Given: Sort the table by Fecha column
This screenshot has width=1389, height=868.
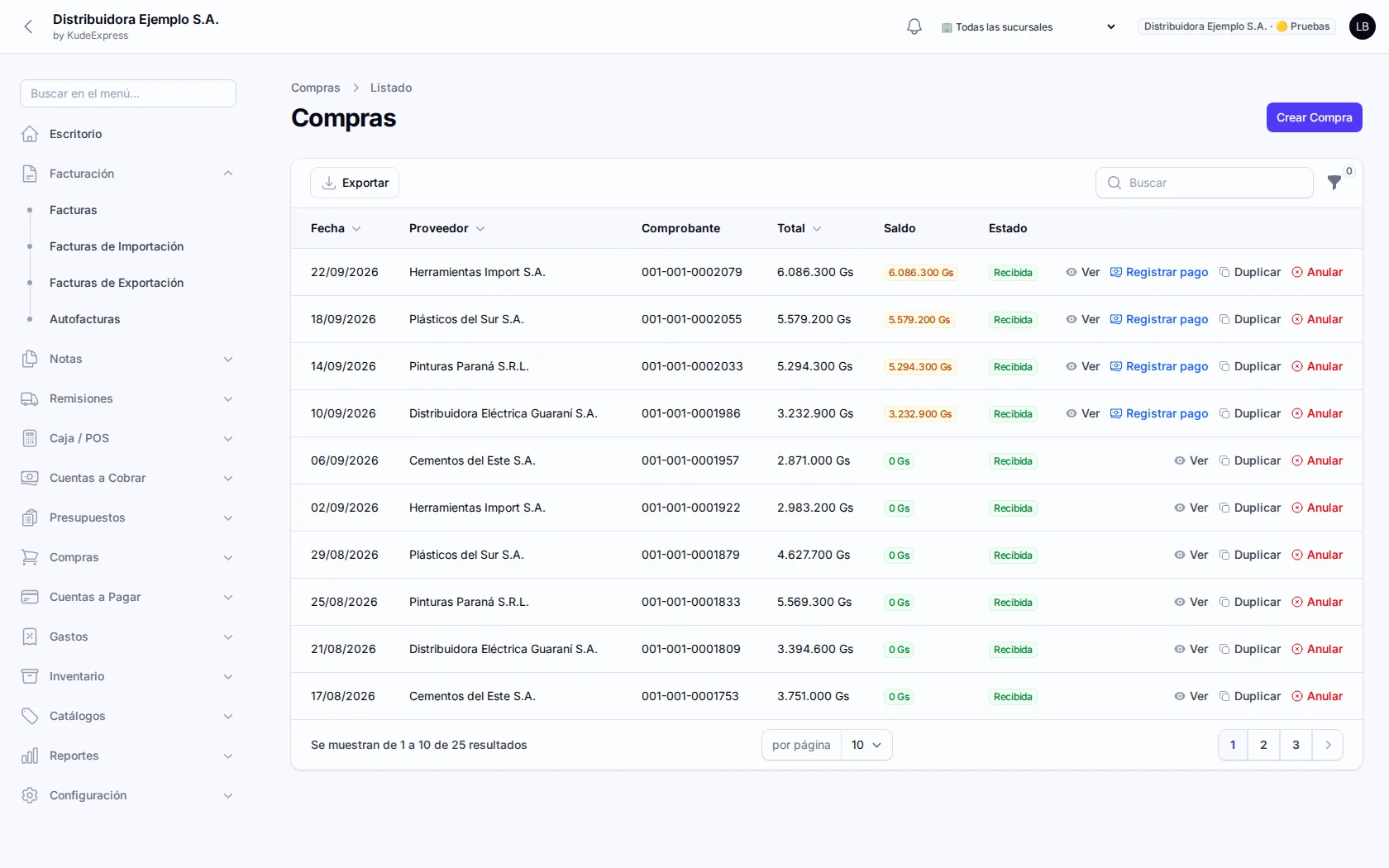Looking at the screenshot, I should (336, 228).
